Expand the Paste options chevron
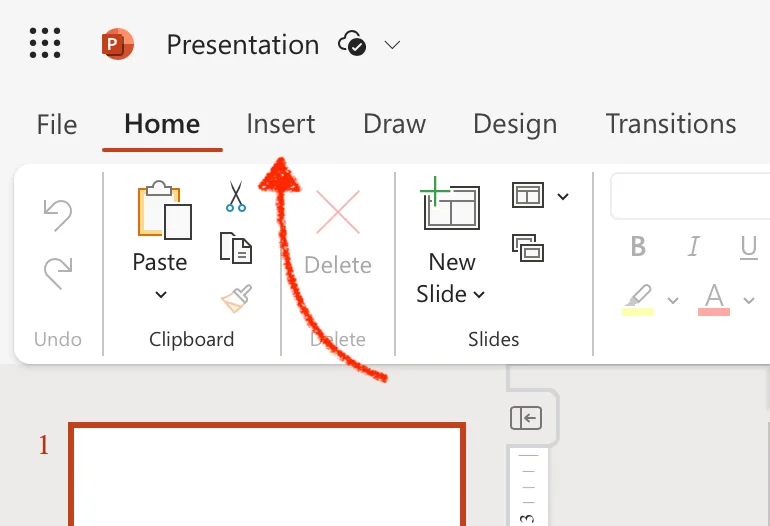 tap(161, 295)
